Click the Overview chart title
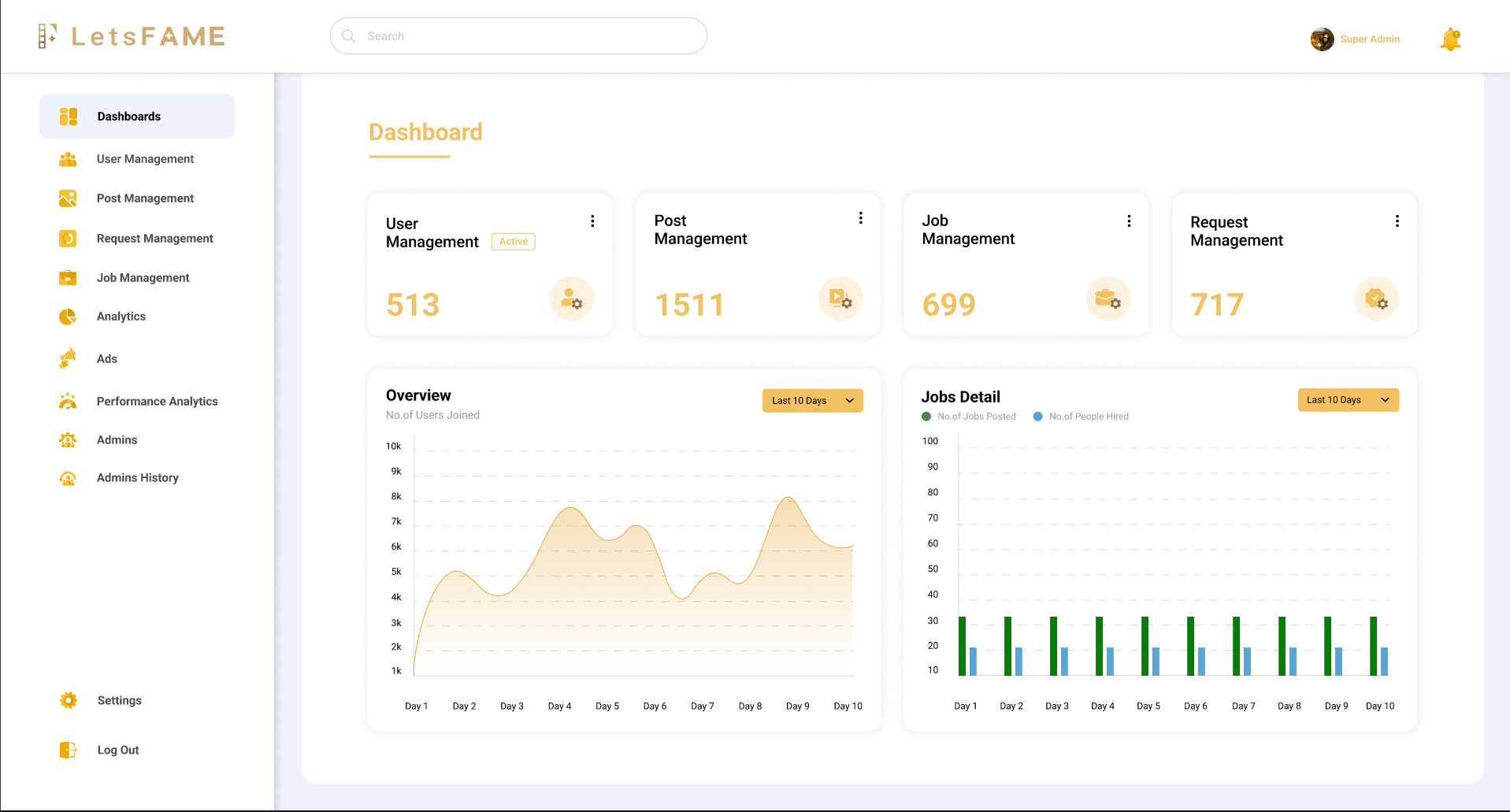 pyautogui.click(x=418, y=395)
